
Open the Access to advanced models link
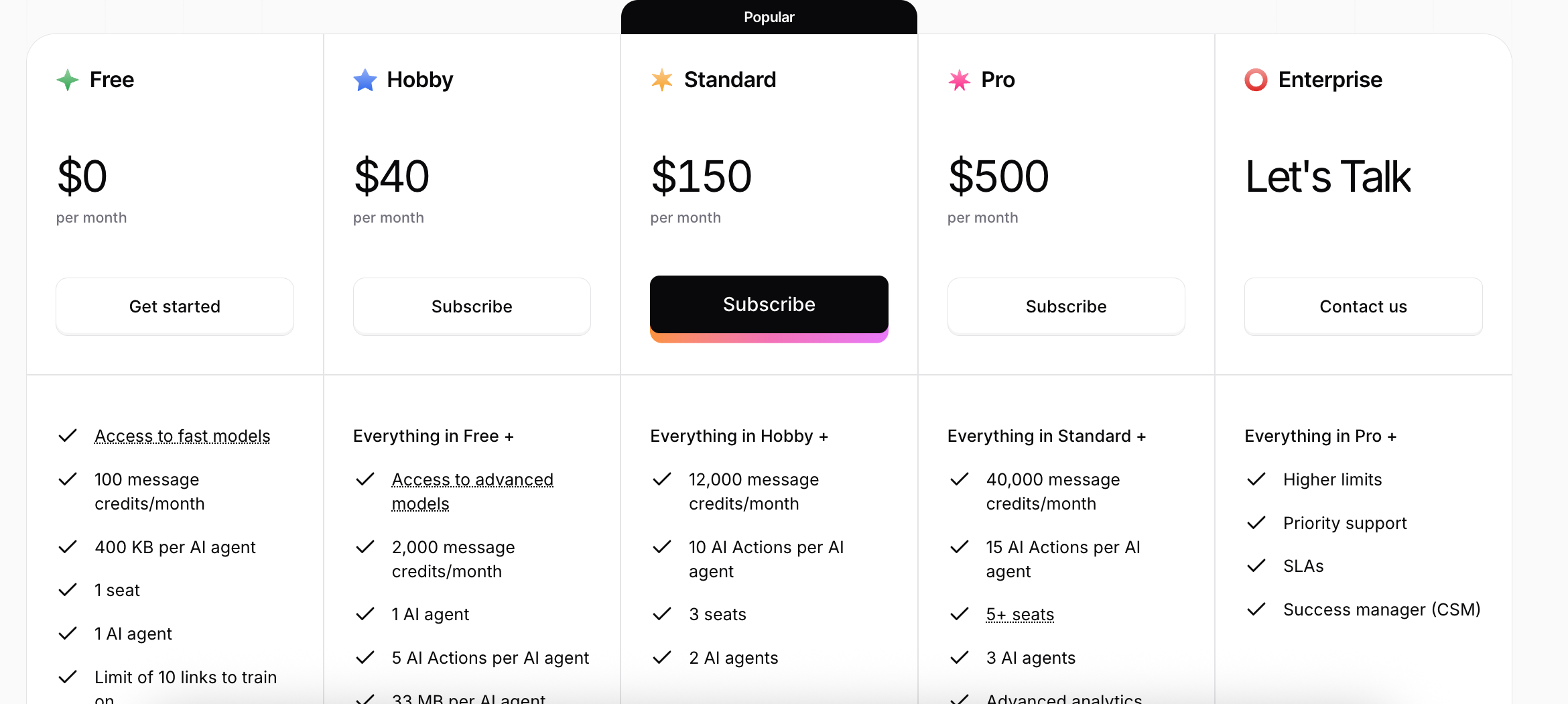tap(472, 491)
